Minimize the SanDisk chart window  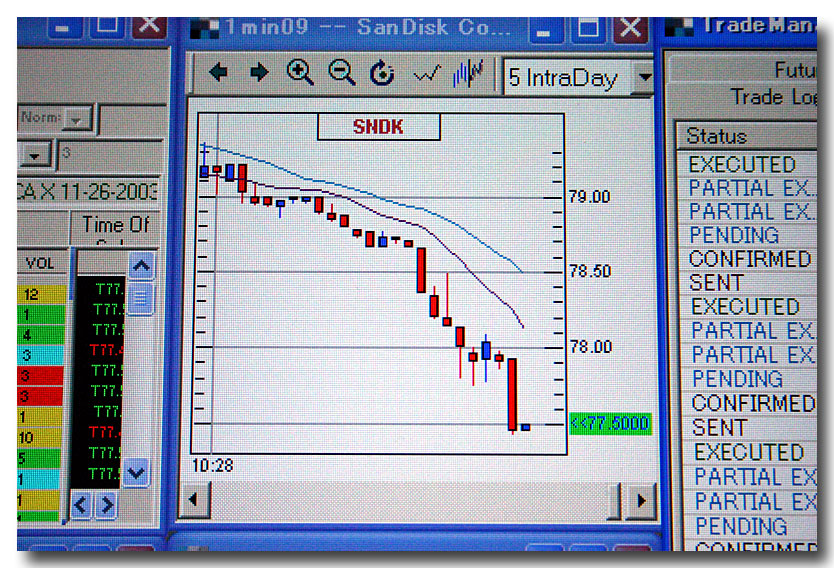(546, 30)
